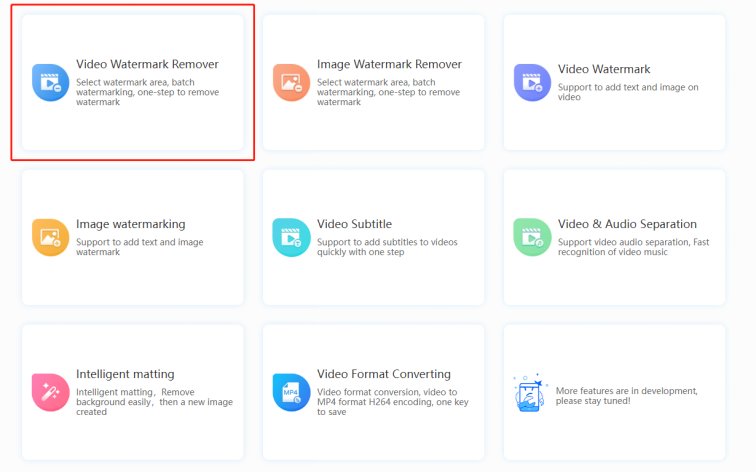Click the green Video & Audio Separation icon
This screenshot has height=474, width=756.
(532, 237)
